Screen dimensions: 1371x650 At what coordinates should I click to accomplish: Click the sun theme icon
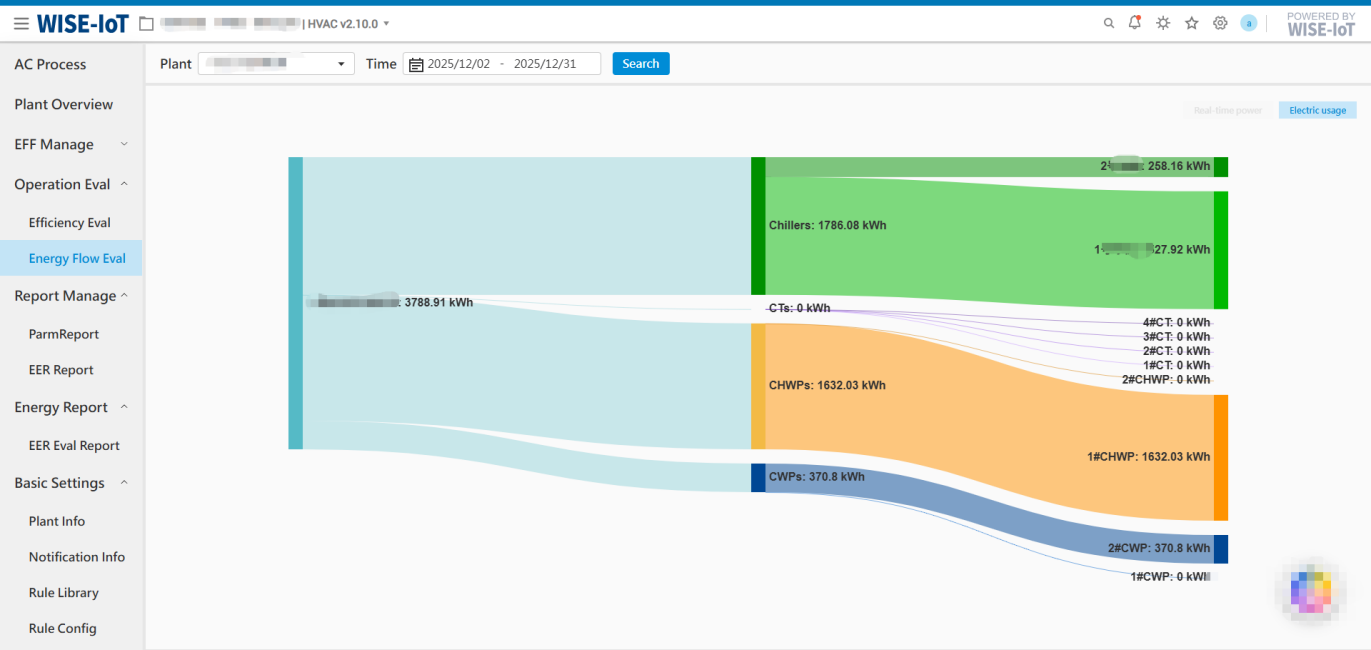pos(1163,23)
